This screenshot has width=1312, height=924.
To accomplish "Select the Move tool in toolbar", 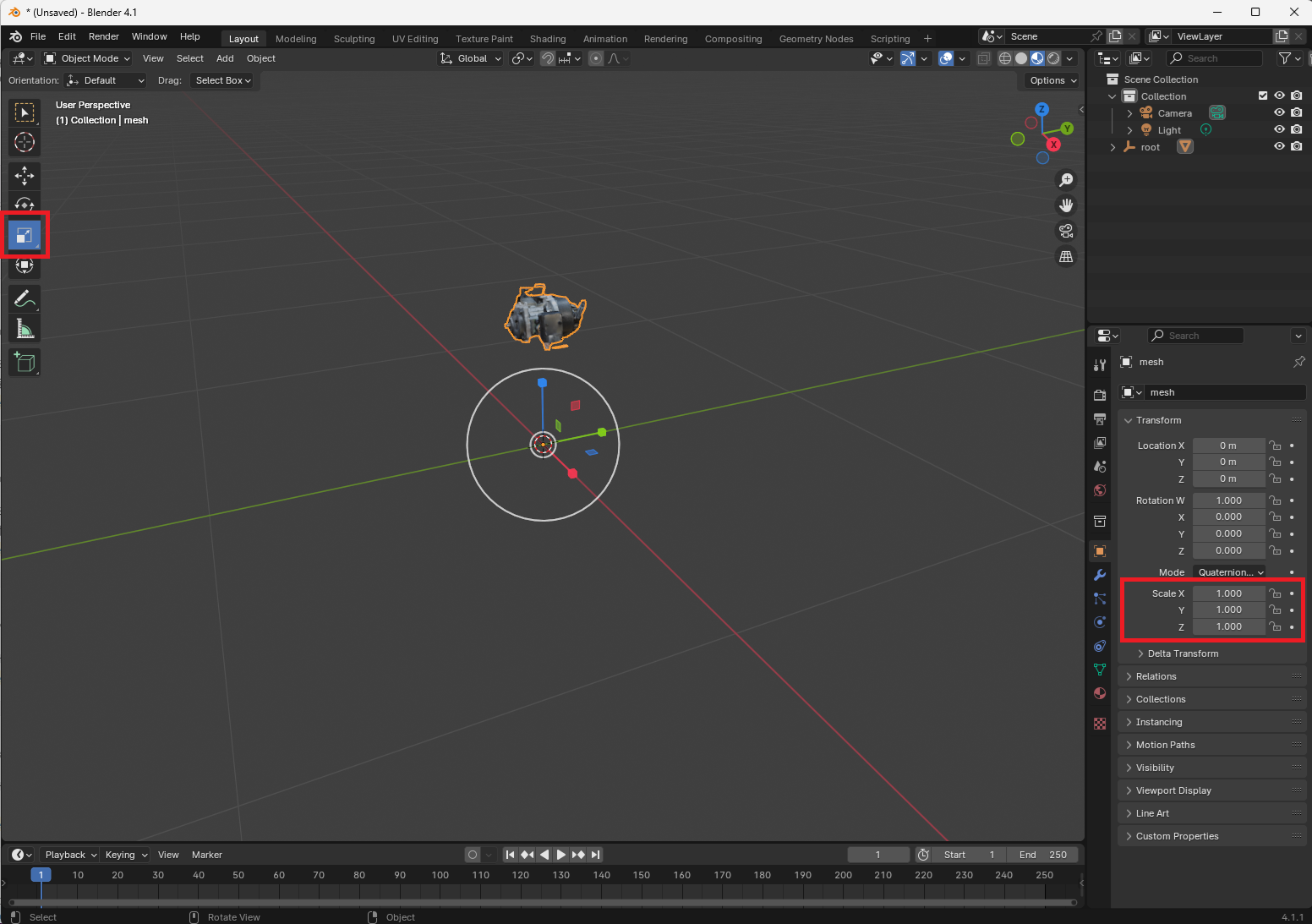I will coord(25,175).
